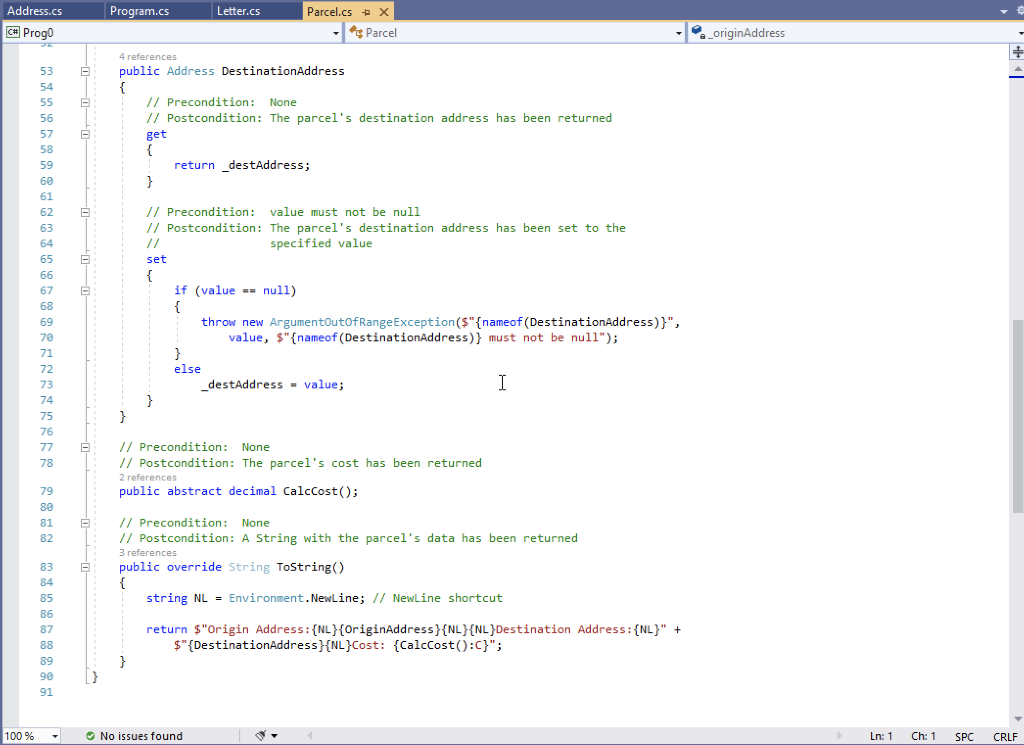This screenshot has width=1024, height=745.
Task: Click the vertical scrollbar down arrow
Action: point(1017,719)
